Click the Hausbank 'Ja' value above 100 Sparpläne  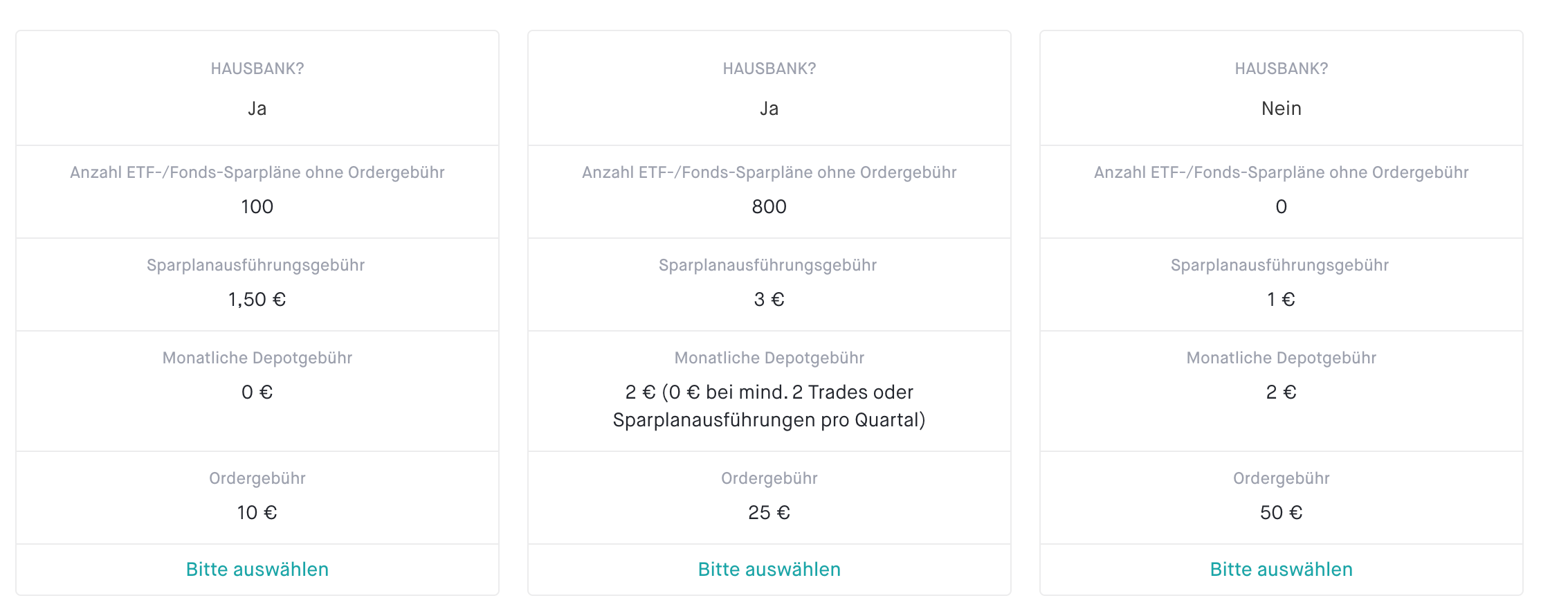257,109
